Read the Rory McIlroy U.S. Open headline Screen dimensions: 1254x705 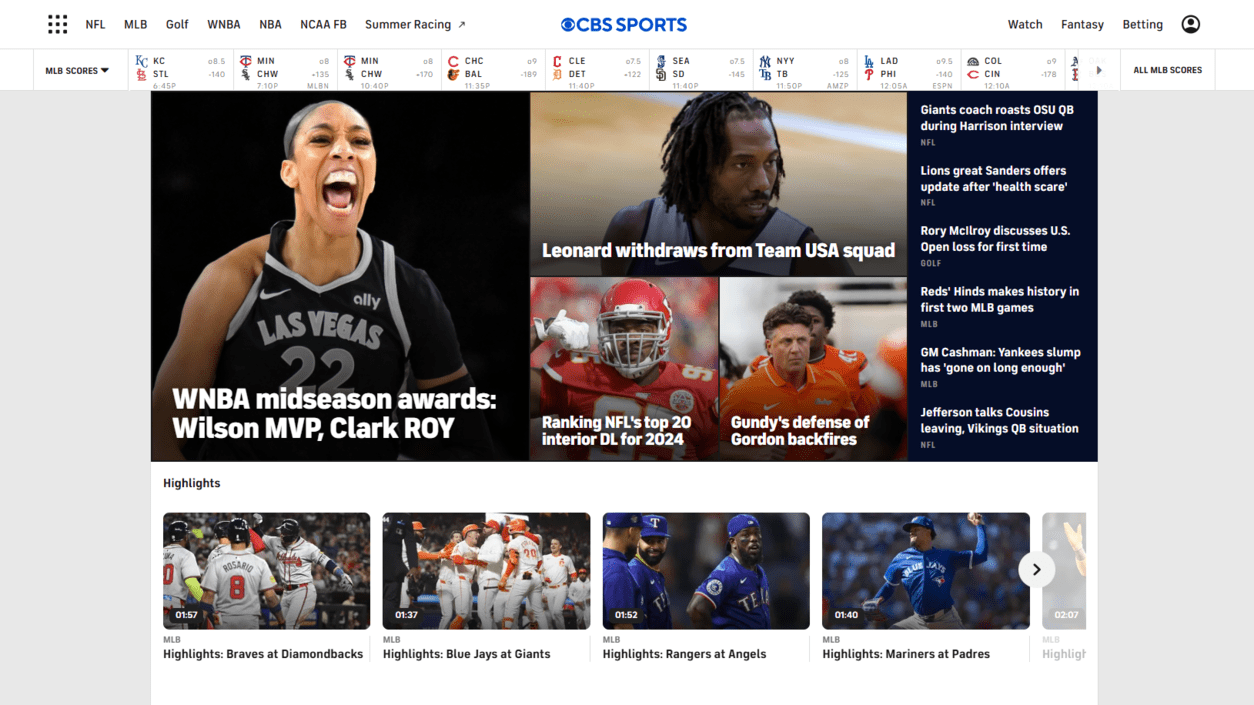point(995,238)
